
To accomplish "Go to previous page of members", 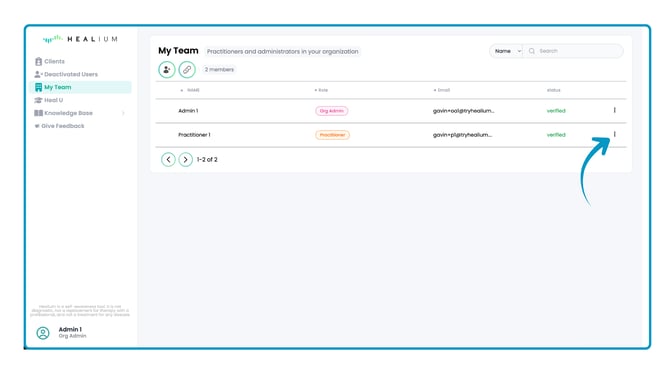I will click(x=168, y=159).
